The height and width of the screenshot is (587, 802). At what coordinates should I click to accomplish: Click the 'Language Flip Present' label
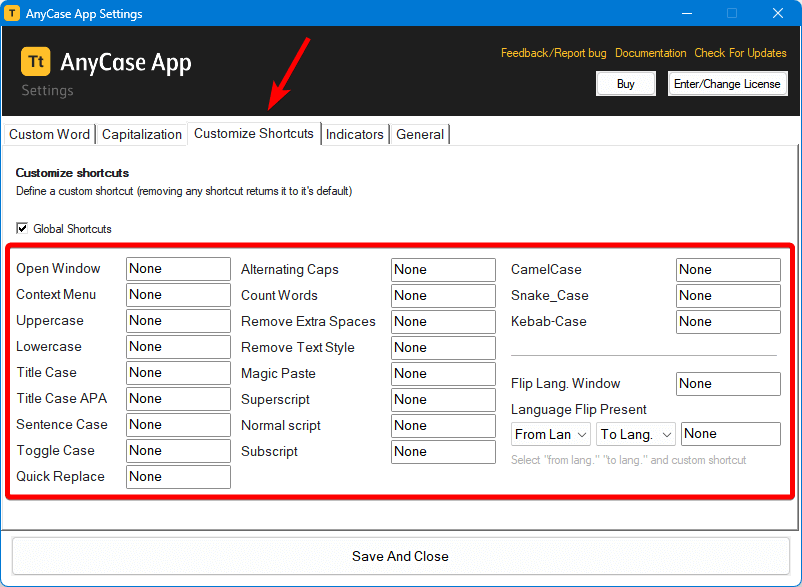(578, 410)
